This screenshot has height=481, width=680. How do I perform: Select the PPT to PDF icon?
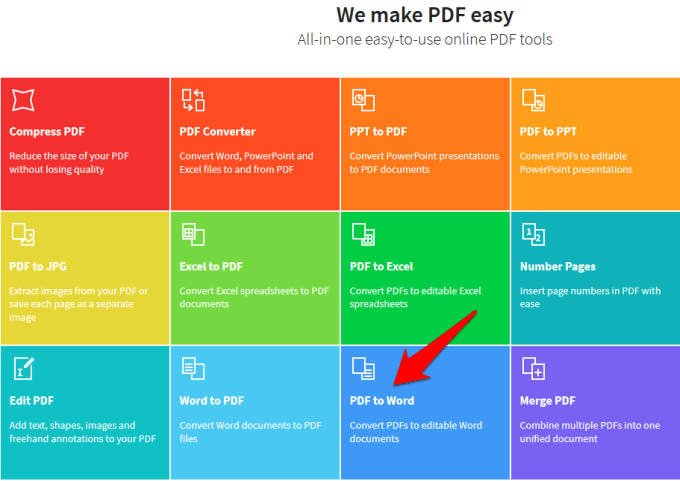tap(363, 100)
